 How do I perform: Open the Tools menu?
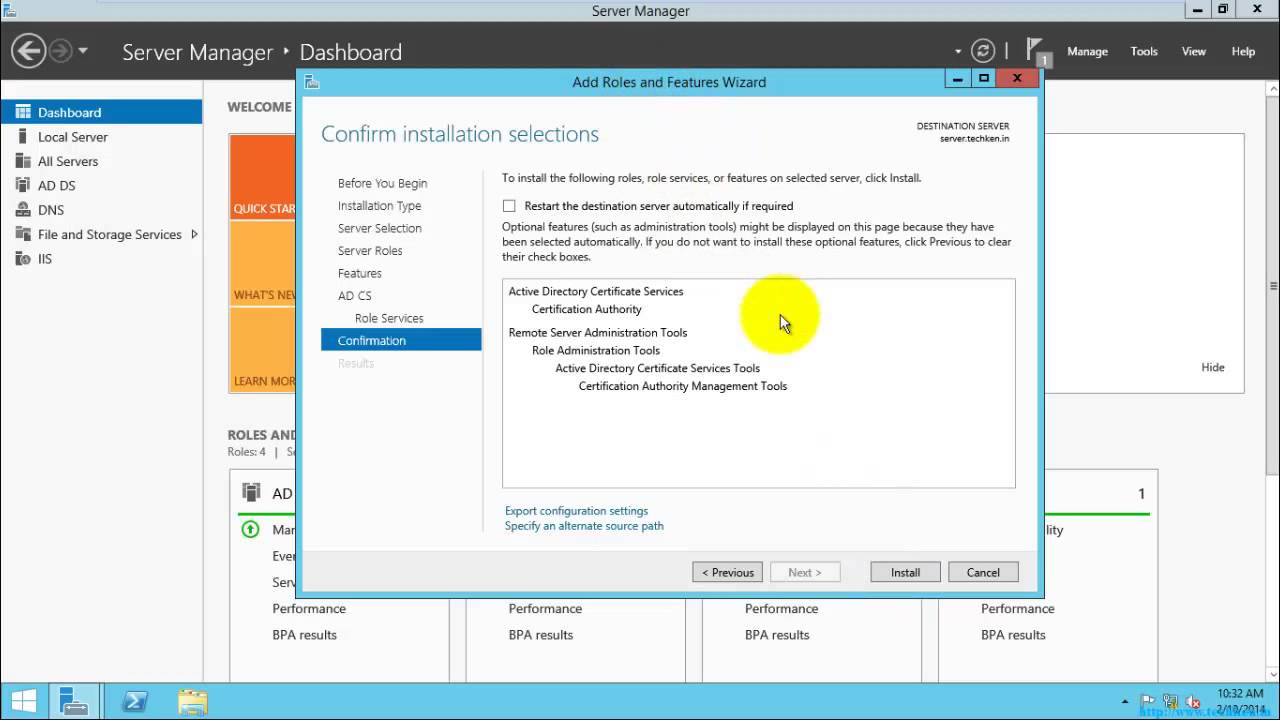coord(1144,51)
